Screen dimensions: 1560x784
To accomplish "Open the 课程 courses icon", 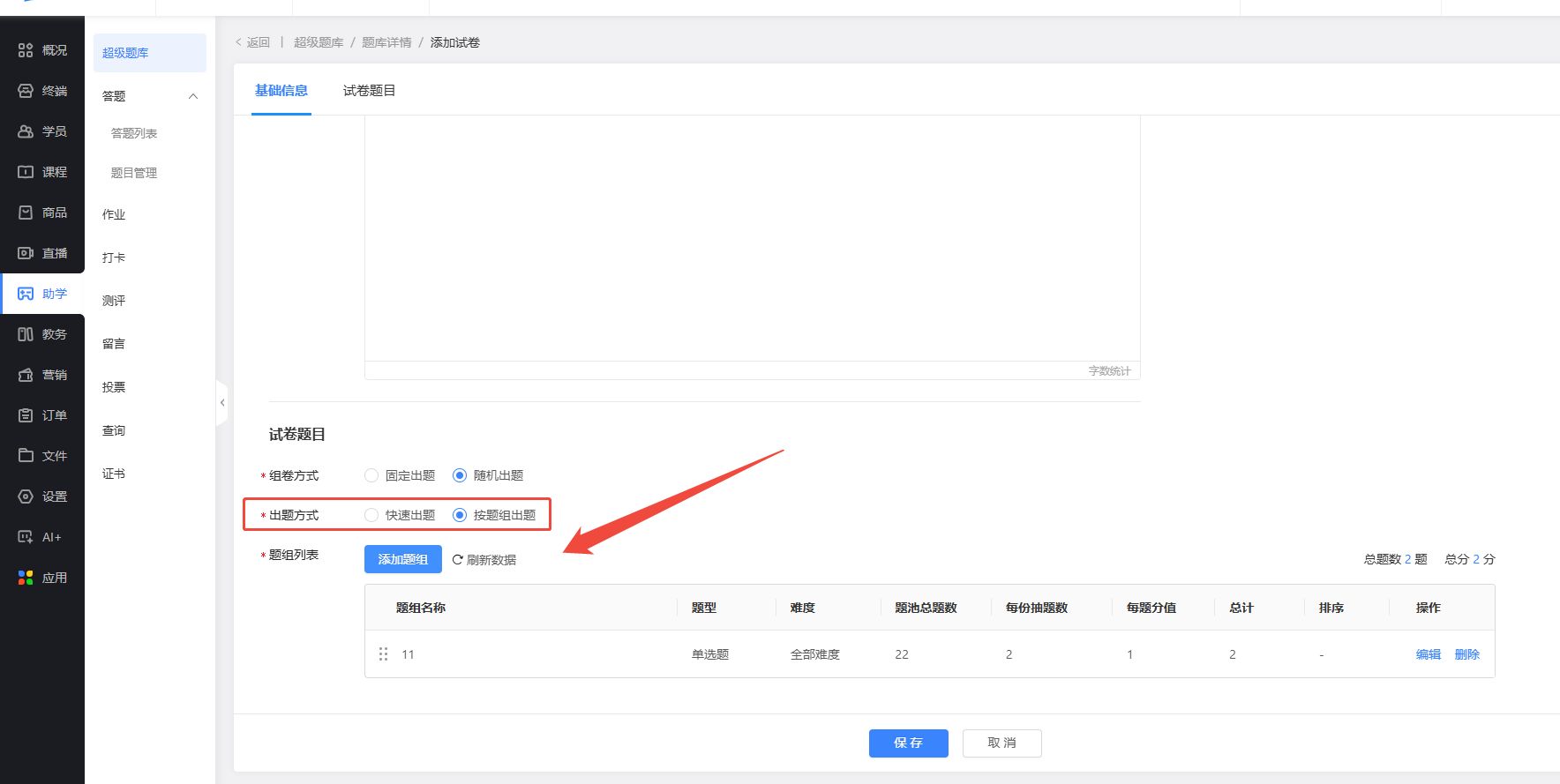I will (x=26, y=172).
